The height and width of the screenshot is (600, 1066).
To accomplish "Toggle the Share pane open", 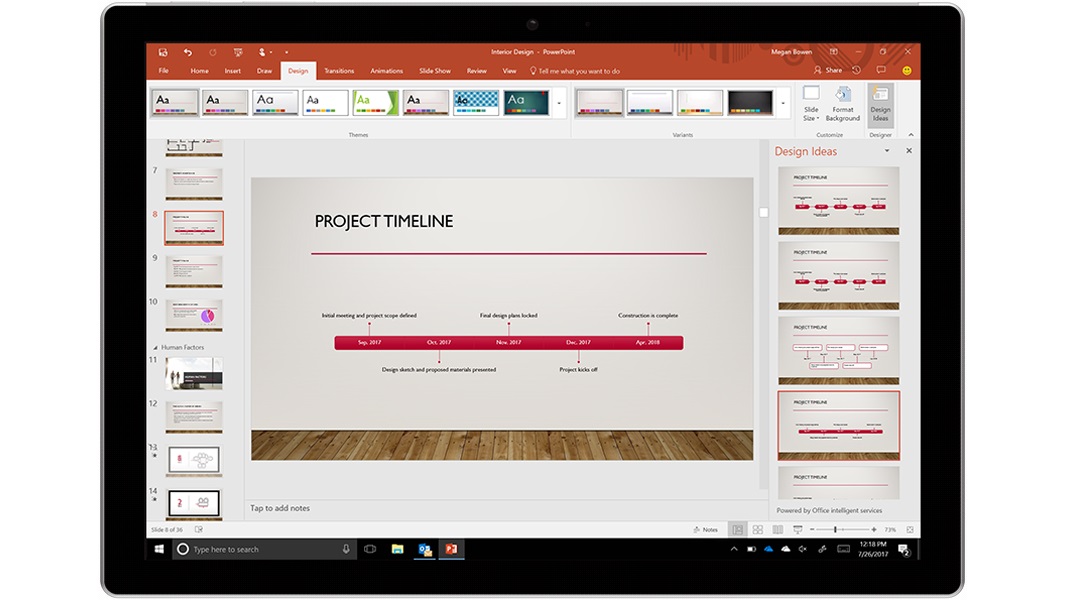I will [829, 70].
